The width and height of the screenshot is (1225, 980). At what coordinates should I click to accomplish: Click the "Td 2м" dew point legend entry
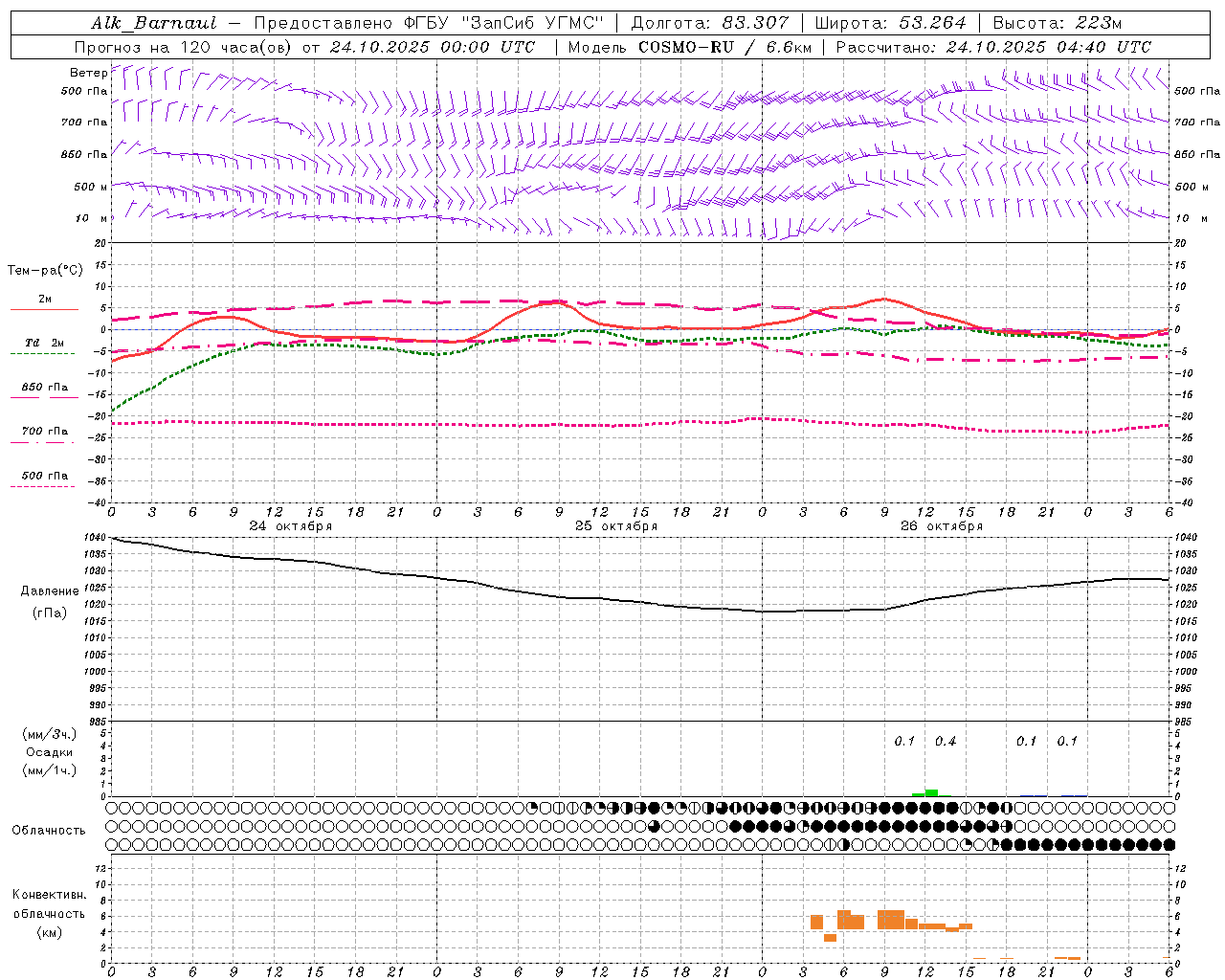pyautogui.click(x=45, y=343)
